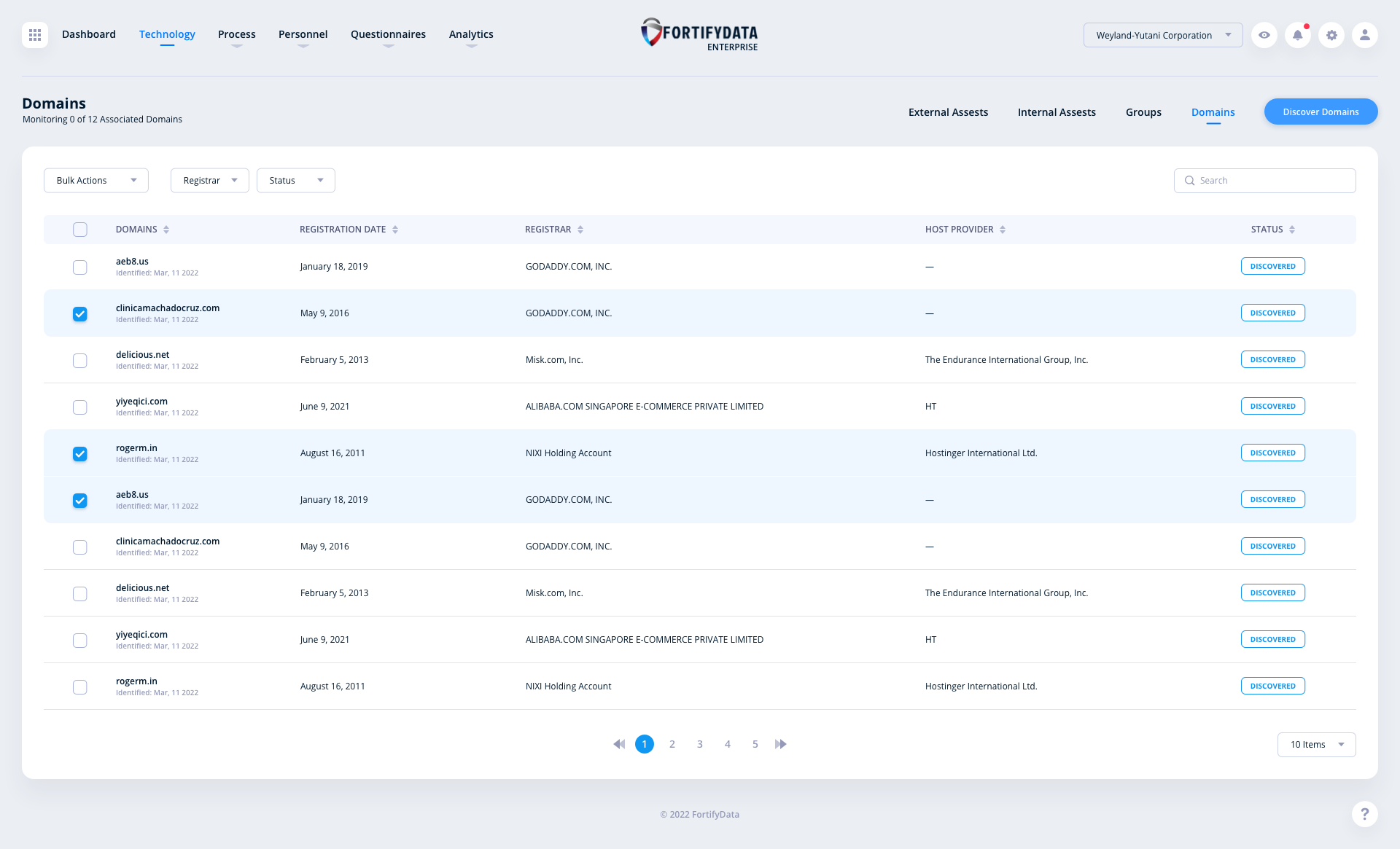Open the apps grid menu icon
This screenshot has width=1400, height=849.
click(35, 35)
